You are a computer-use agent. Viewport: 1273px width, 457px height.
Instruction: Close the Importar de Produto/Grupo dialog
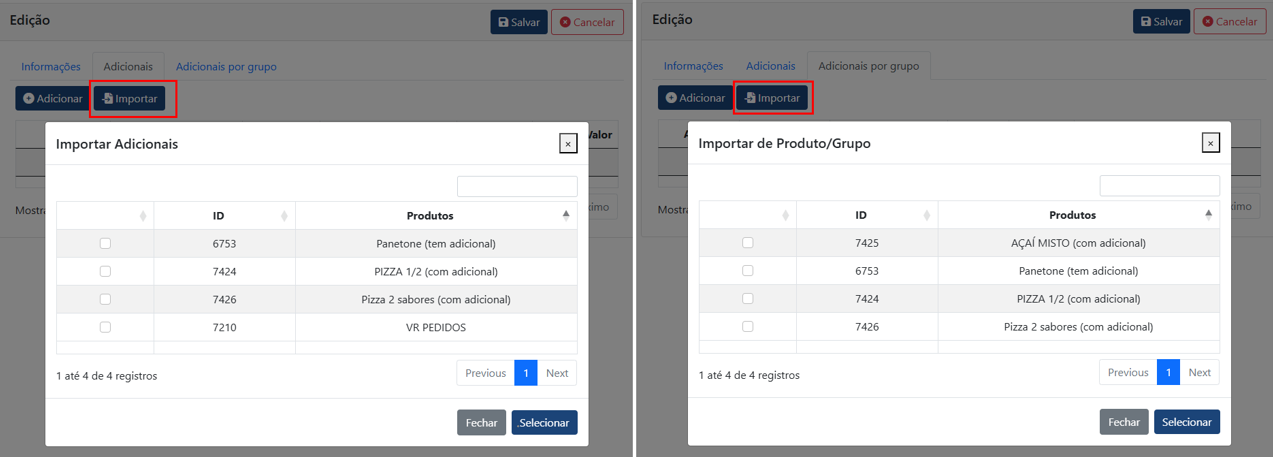(1210, 143)
